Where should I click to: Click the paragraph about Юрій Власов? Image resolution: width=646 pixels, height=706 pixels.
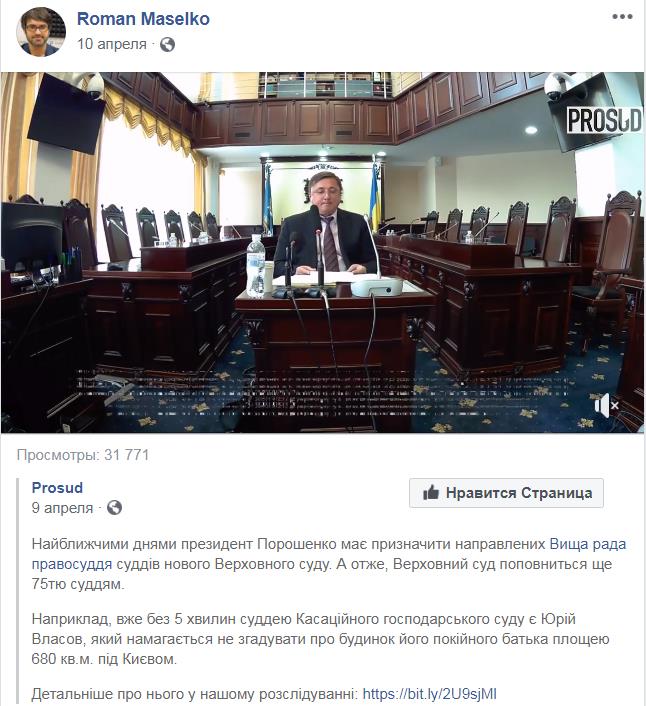[x=321, y=639]
